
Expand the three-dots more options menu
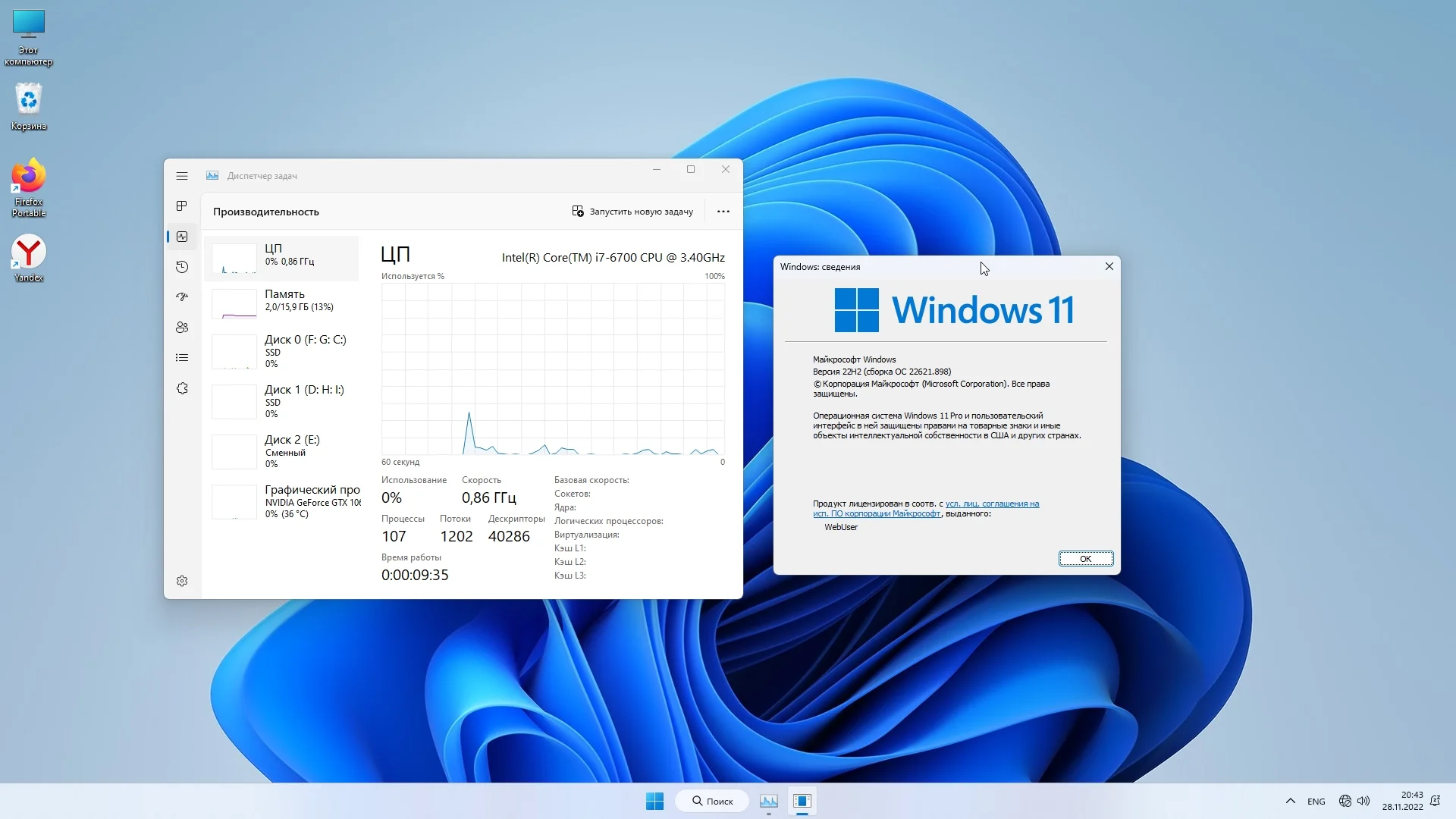(723, 212)
